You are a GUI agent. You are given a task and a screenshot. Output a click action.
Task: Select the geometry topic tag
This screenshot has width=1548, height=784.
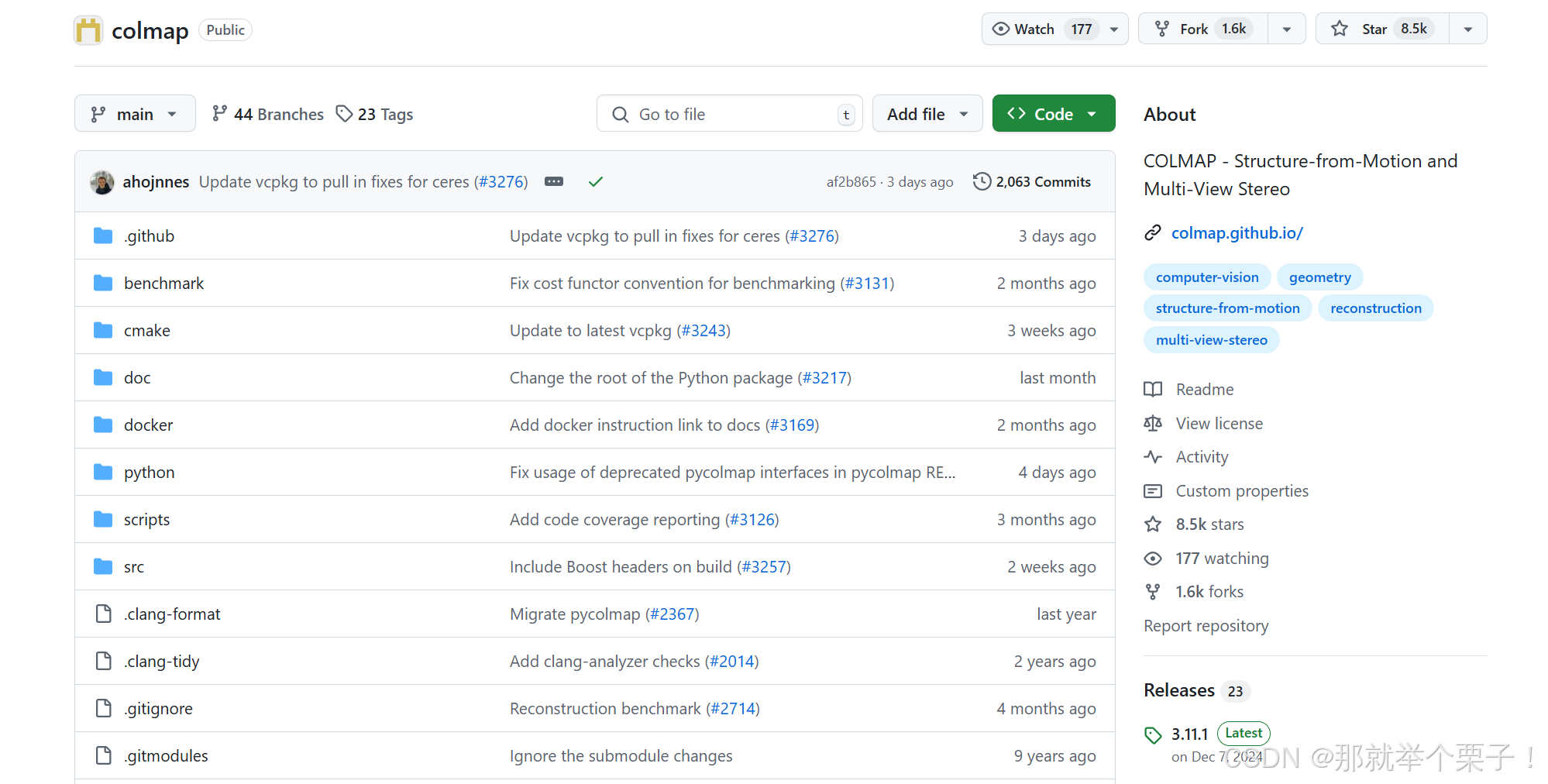1319,277
